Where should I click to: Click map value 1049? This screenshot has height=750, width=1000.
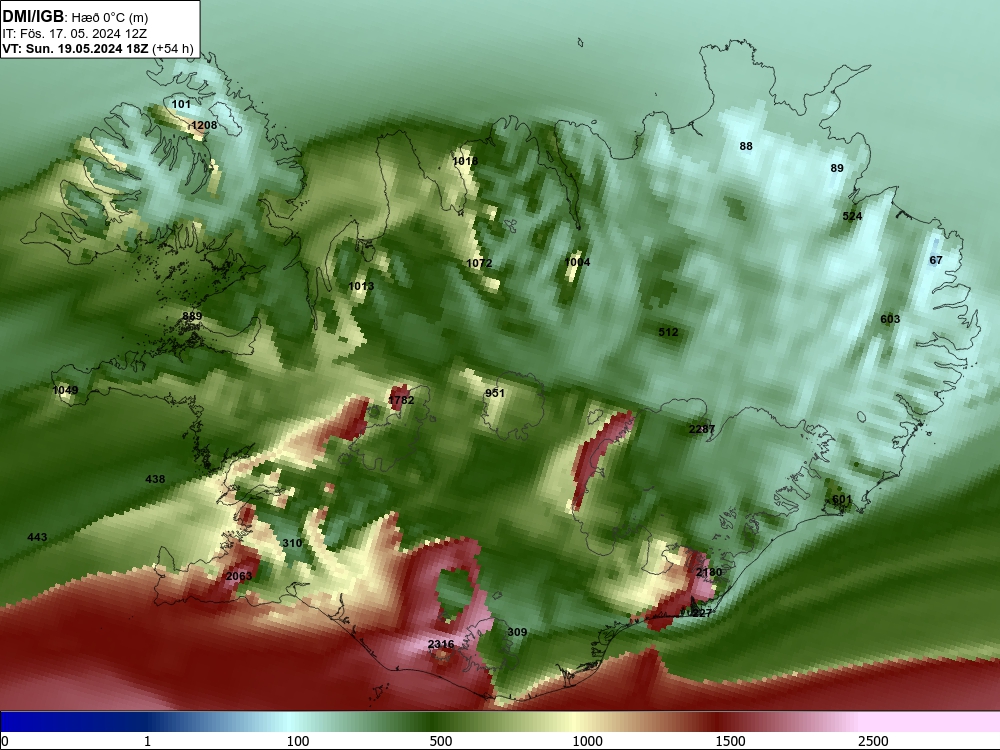[65, 390]
